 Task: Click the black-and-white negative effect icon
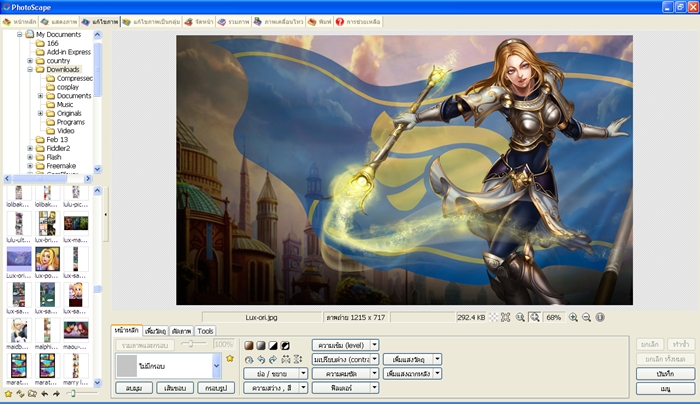[x=285, y=345]
